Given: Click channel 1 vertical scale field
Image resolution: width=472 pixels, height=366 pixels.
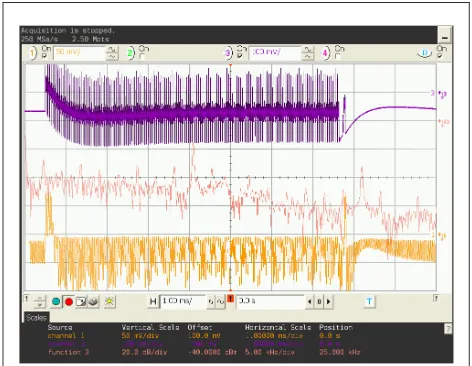Looking at the screenshot, I should click(79, 53).
